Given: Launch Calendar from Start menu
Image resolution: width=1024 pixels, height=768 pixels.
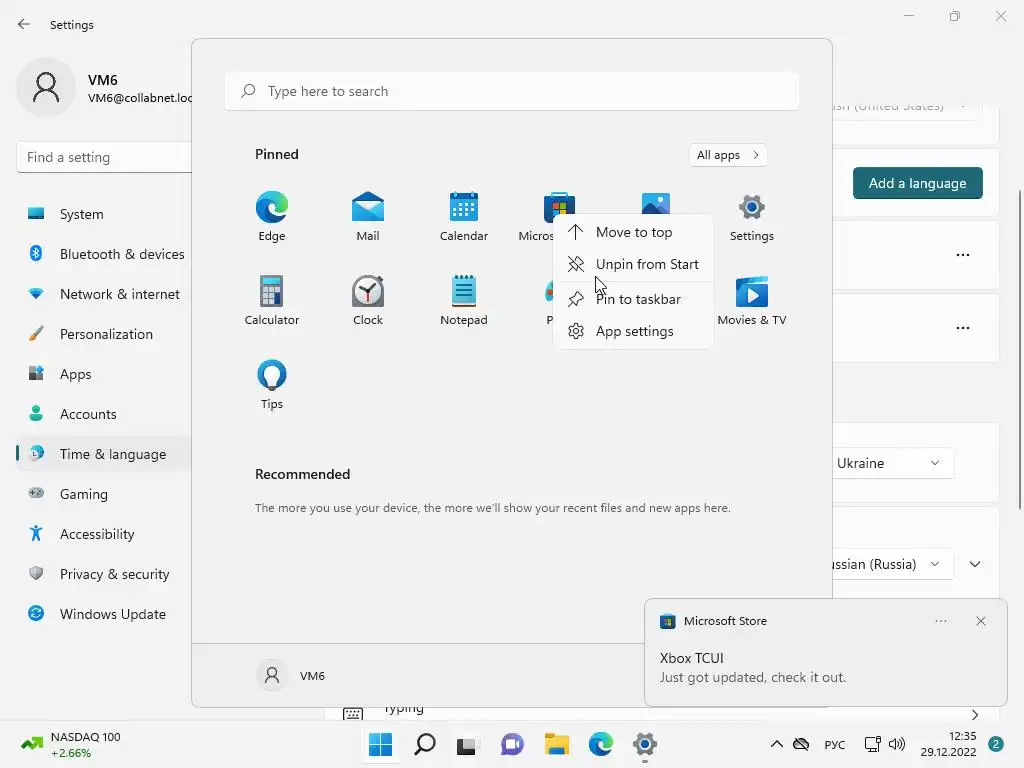Looking at the screenshot, I should point(464,216).
